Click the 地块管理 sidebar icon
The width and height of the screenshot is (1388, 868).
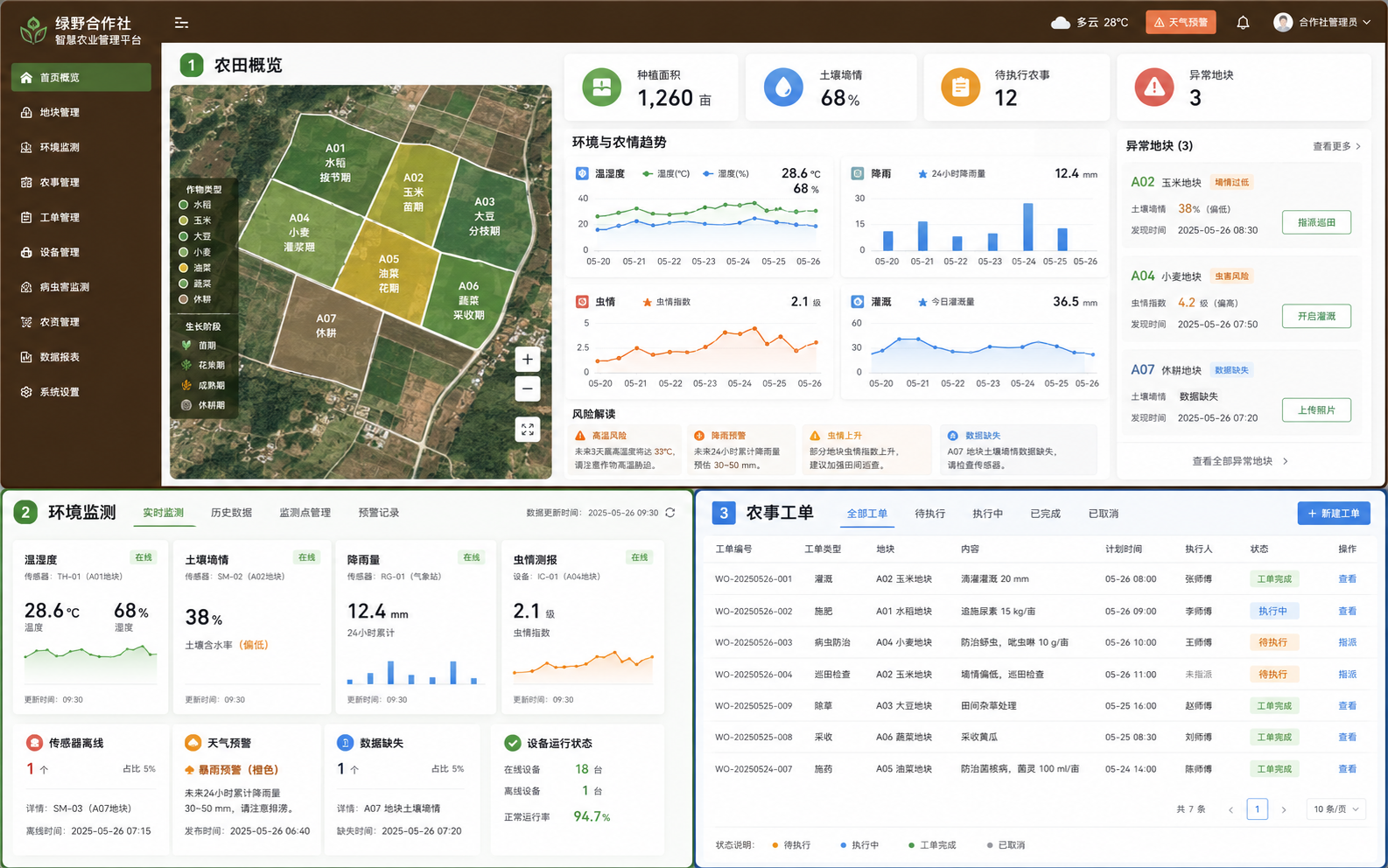point(26,112)
